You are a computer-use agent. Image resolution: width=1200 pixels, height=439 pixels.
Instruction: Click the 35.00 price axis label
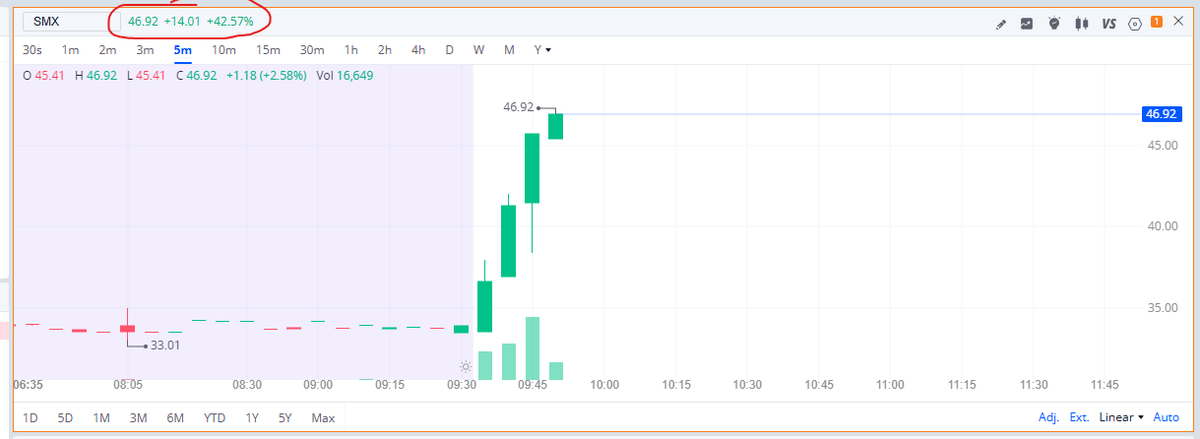click(x=1161, y=307)
